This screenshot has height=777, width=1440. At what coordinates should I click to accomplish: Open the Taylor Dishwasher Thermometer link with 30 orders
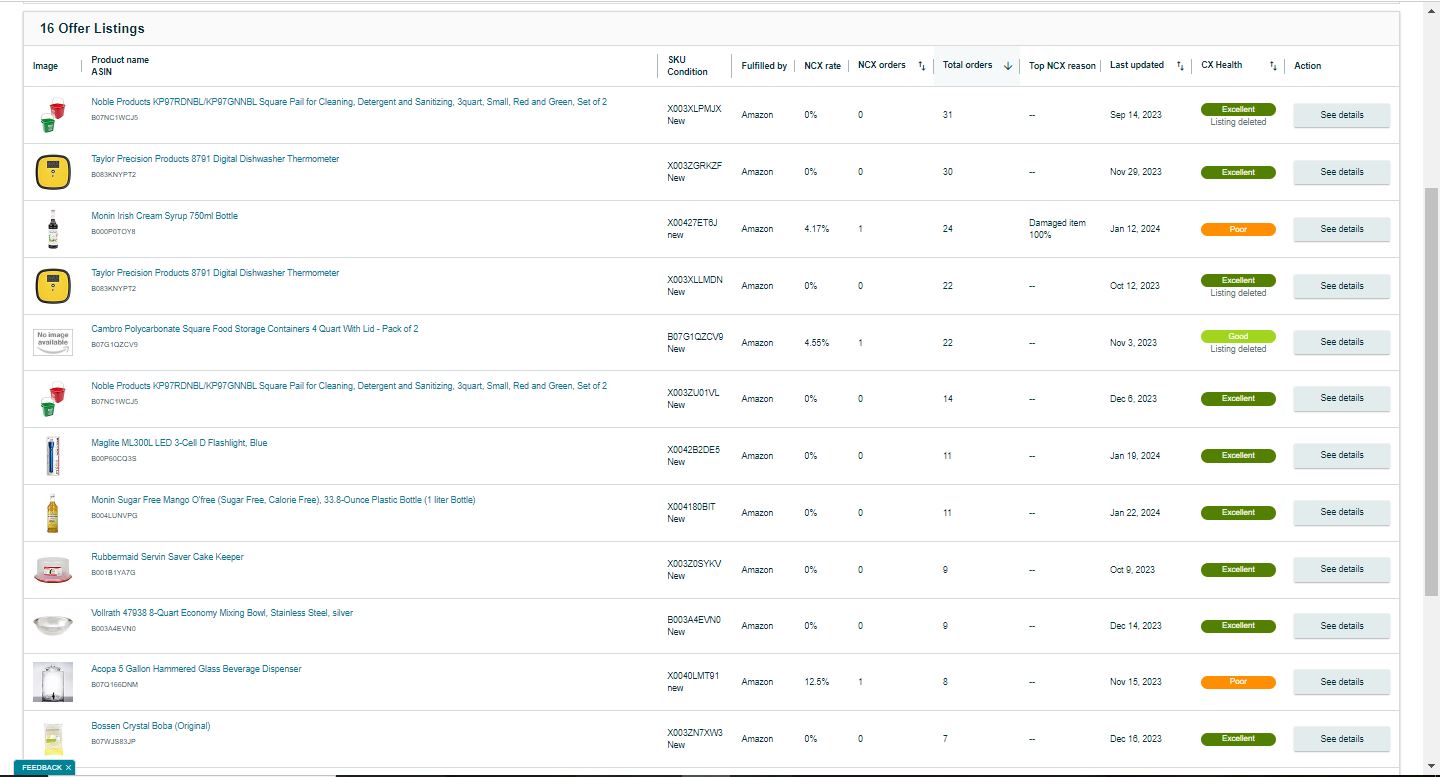(215, 159)
